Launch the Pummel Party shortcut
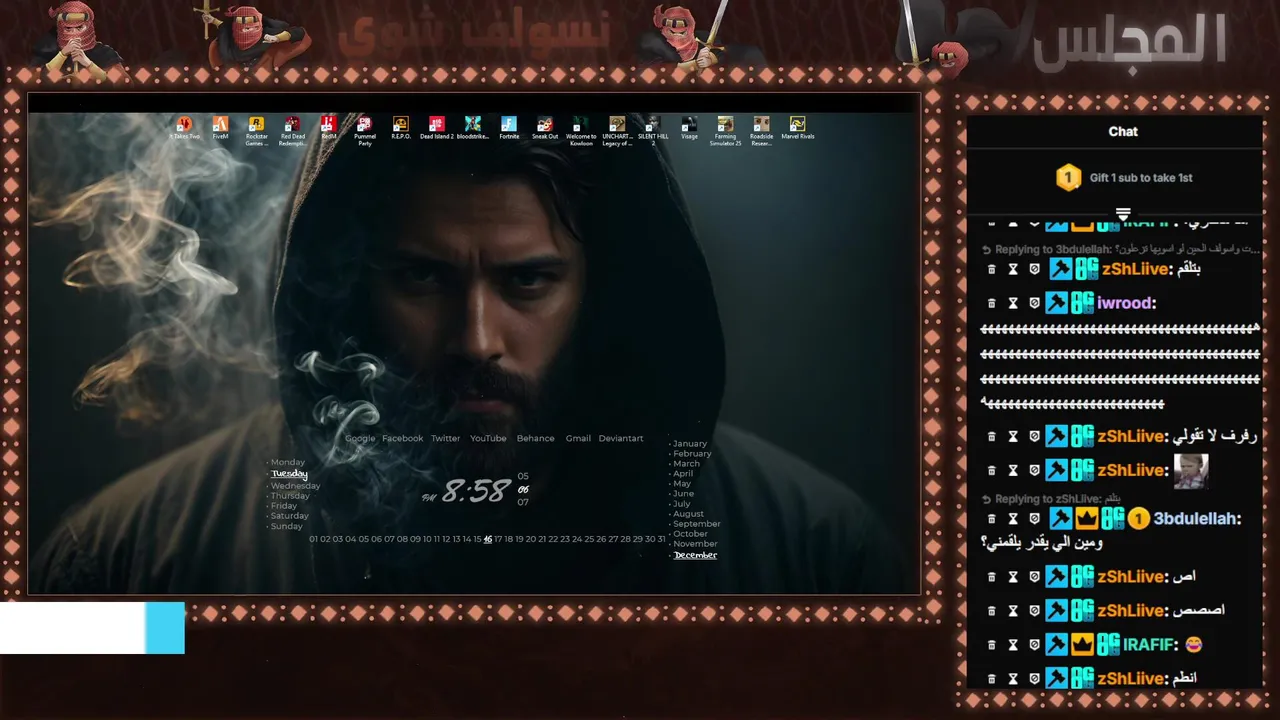Screen dimensions: 1280x720 (364, 130)
